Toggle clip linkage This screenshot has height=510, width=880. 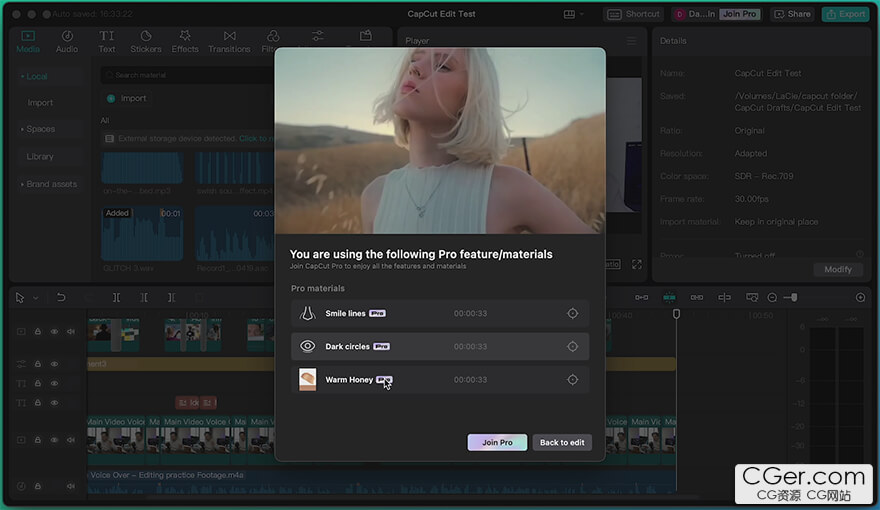[x=696, y=297]
